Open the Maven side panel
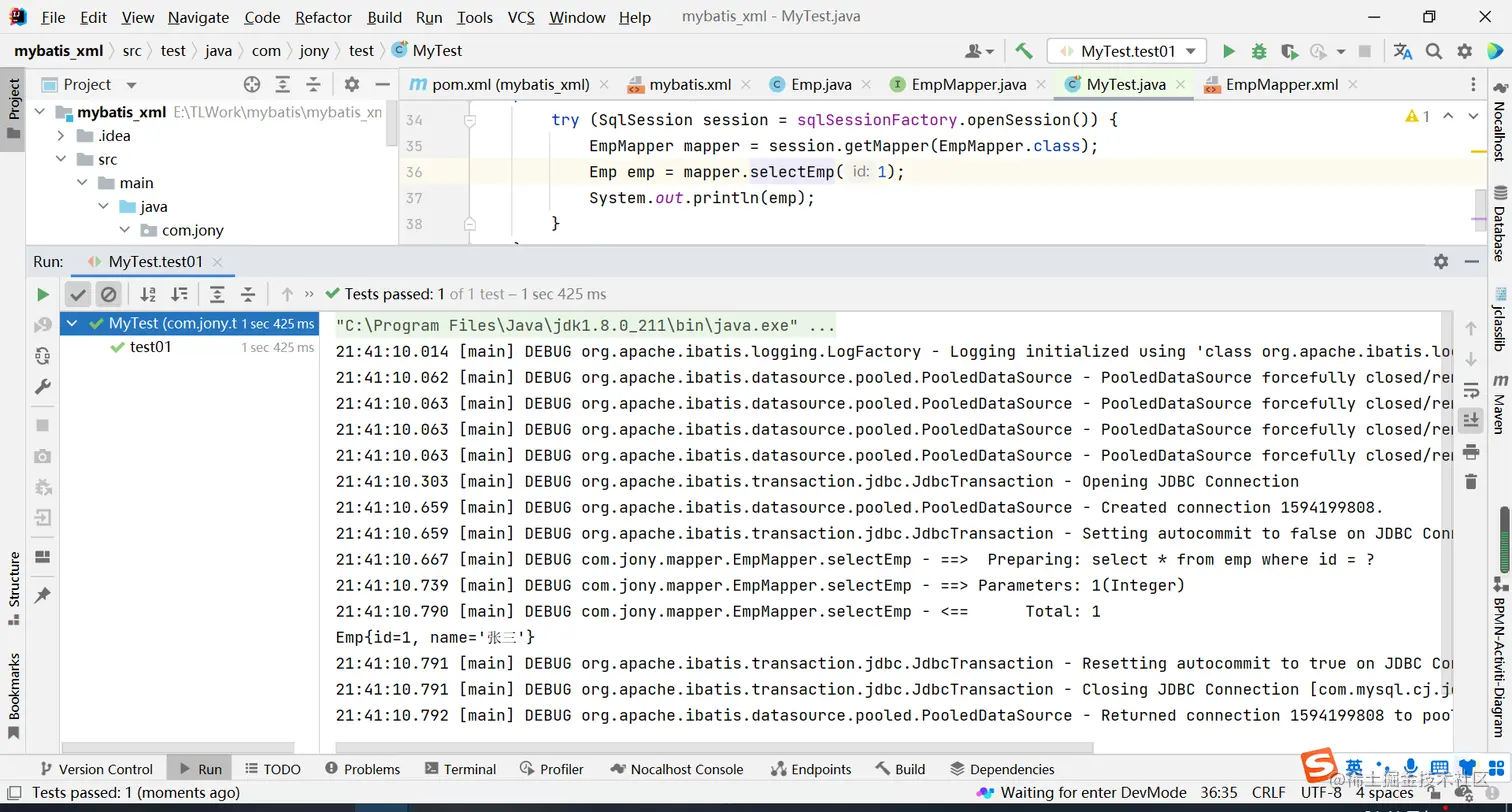Image resolution: width=1512 pixels, height=812 pixels. [x=1500, y=403]
